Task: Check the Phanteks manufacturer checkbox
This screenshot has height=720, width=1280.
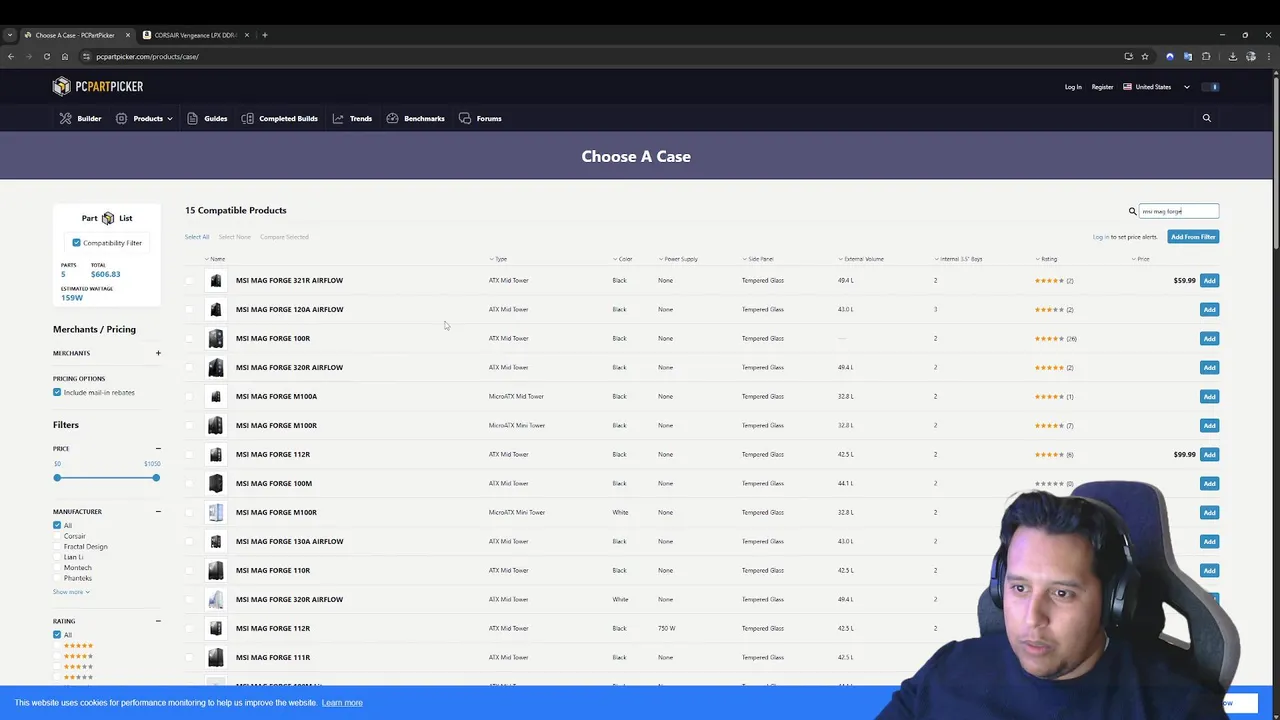Action: point(57,578)
